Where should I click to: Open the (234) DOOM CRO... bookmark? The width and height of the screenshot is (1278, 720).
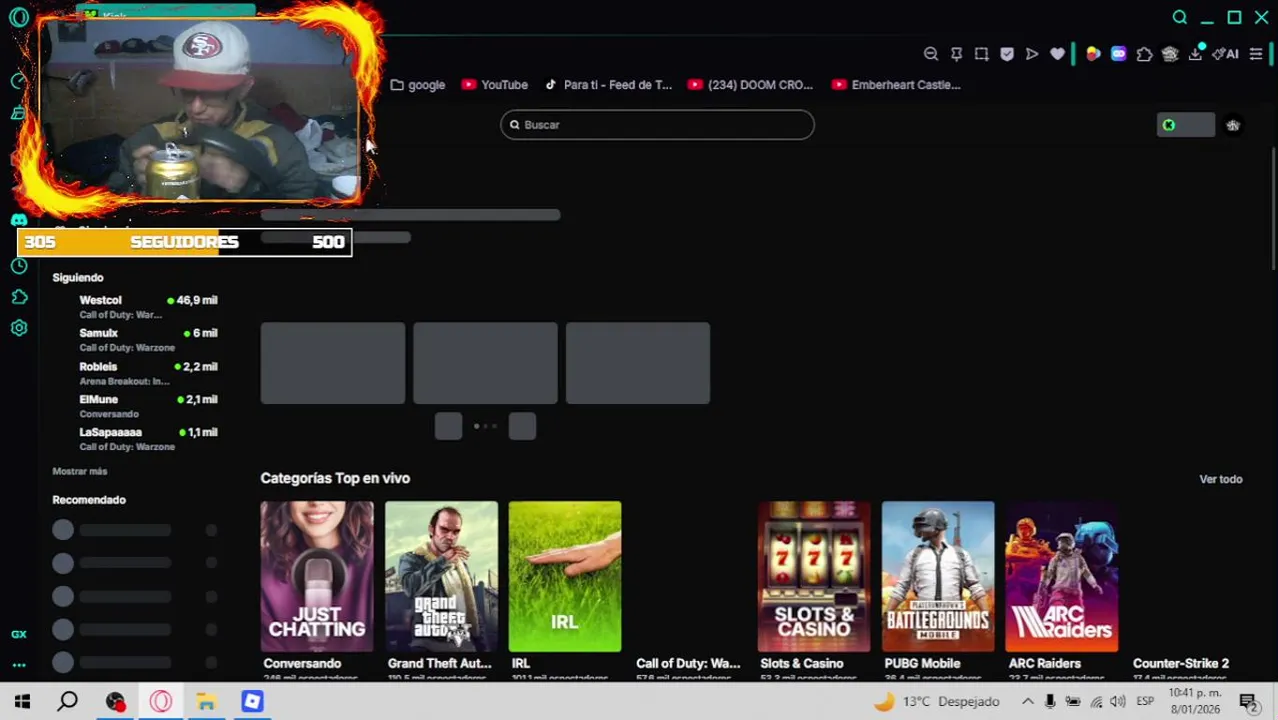tap(751, 85)
